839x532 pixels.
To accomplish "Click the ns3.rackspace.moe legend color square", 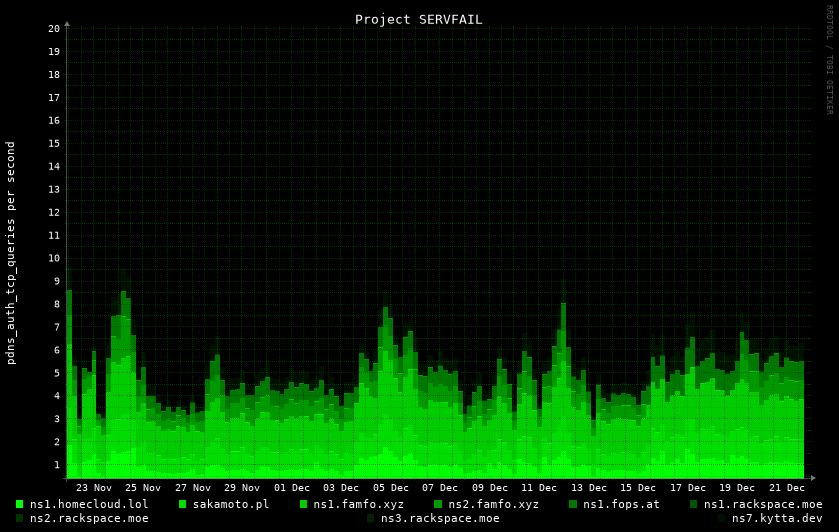I will 371,518.
